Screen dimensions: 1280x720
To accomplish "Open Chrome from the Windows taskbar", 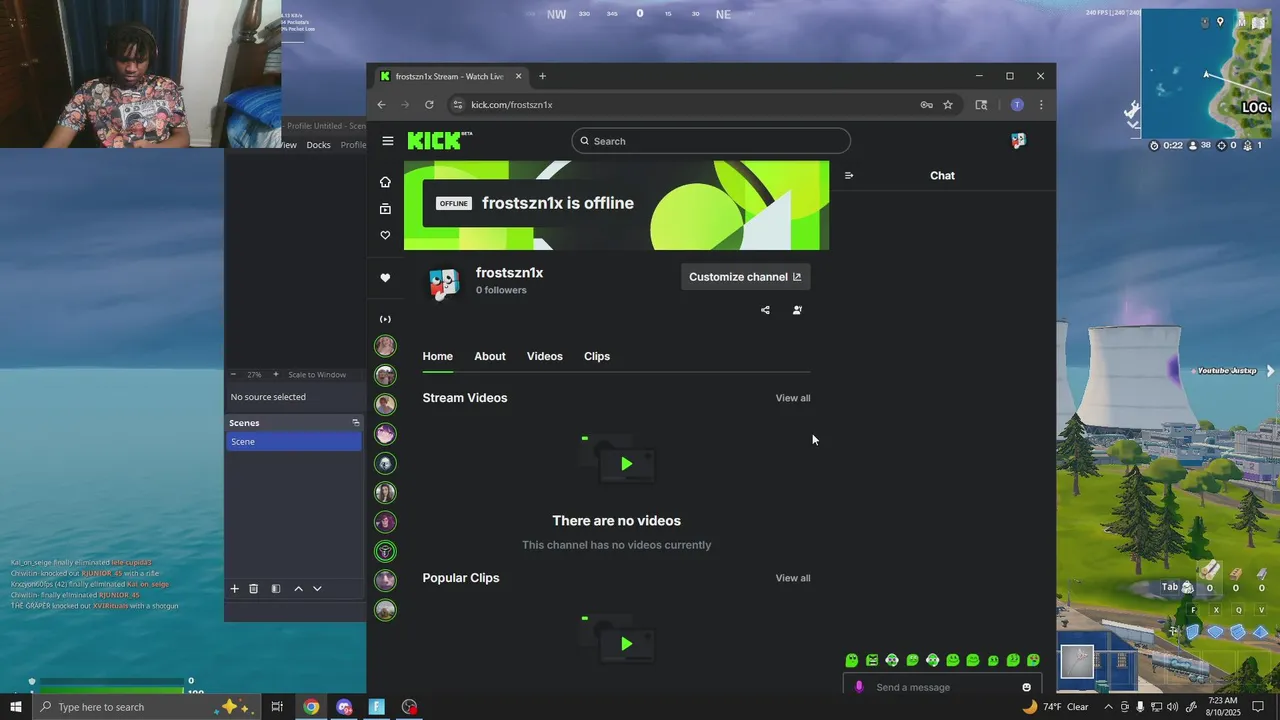I will click(x=311, y=707).
